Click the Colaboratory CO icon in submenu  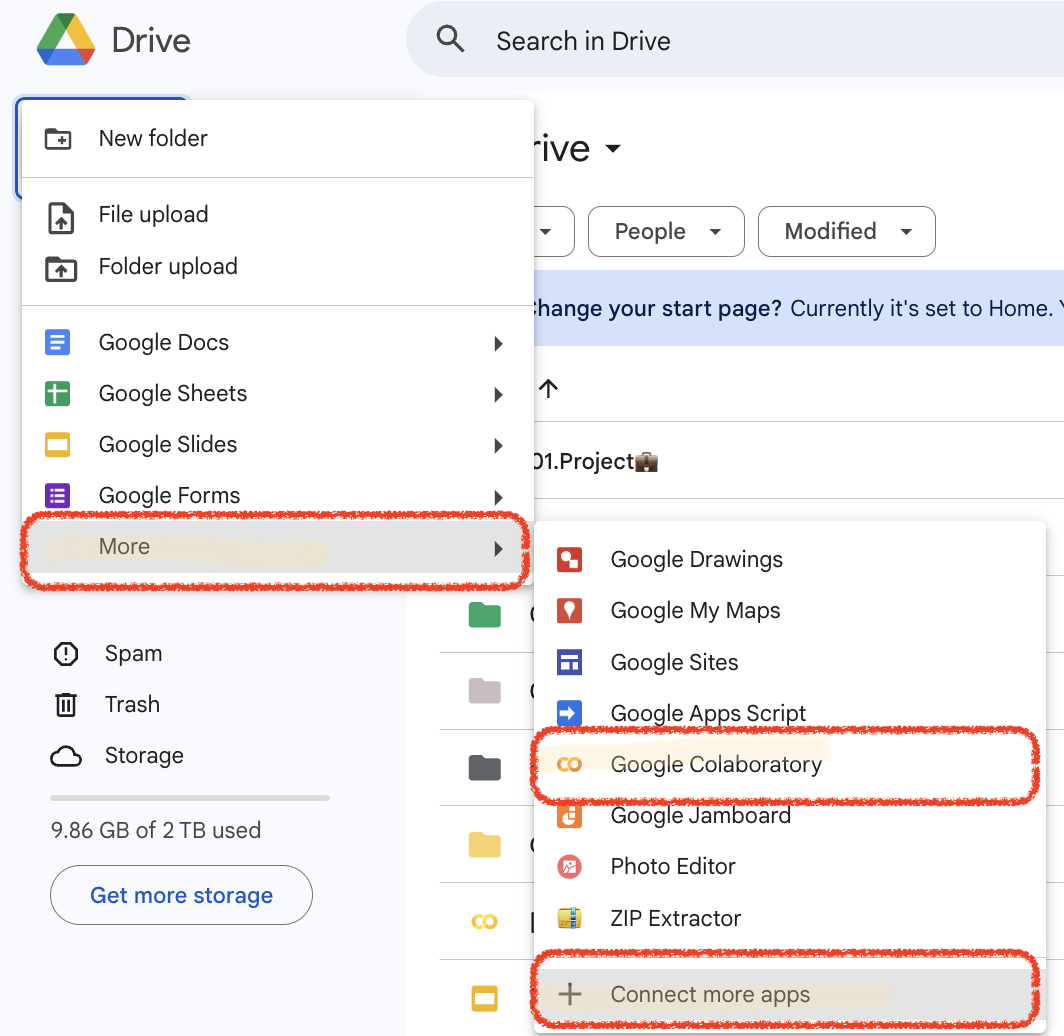(x=569, y=765)
